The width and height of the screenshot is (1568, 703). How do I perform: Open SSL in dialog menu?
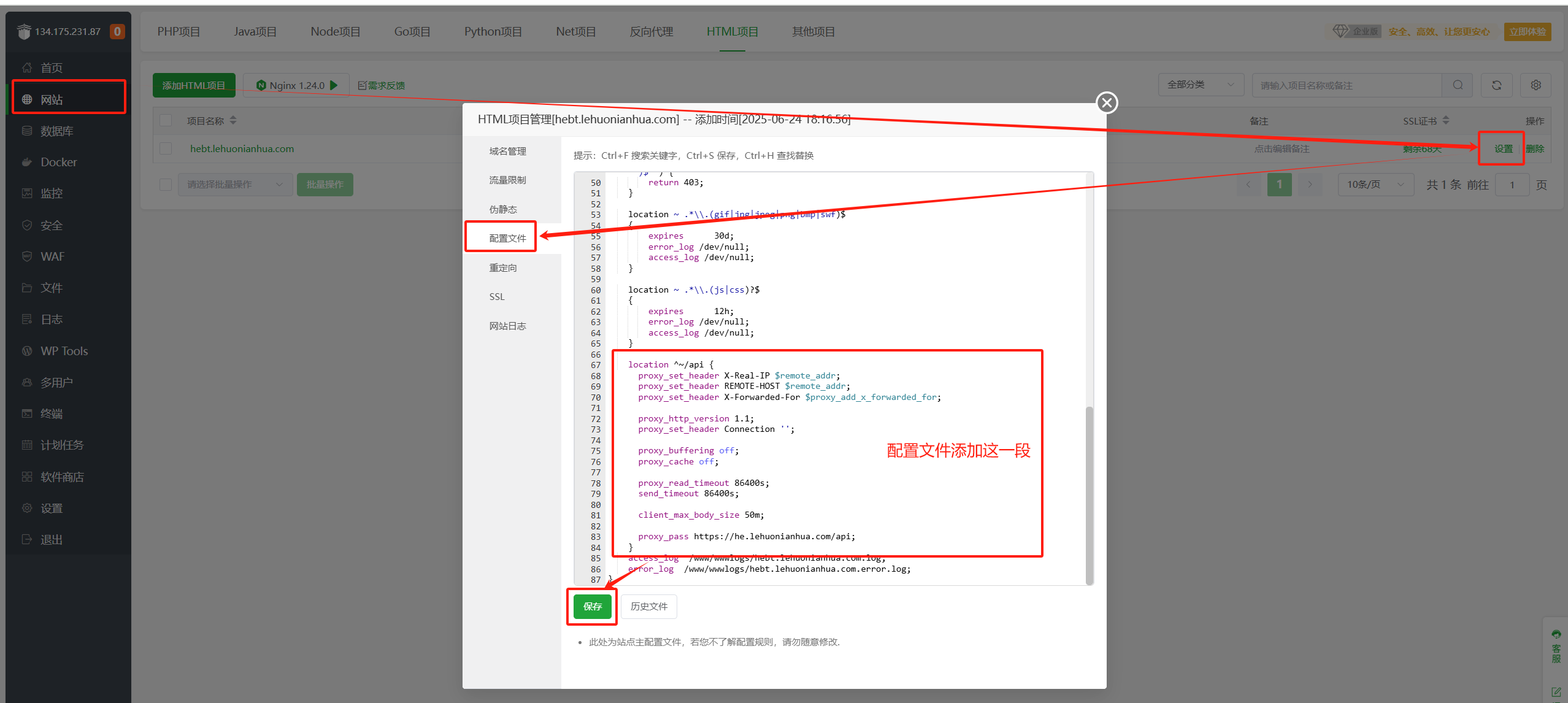(497, 296)
